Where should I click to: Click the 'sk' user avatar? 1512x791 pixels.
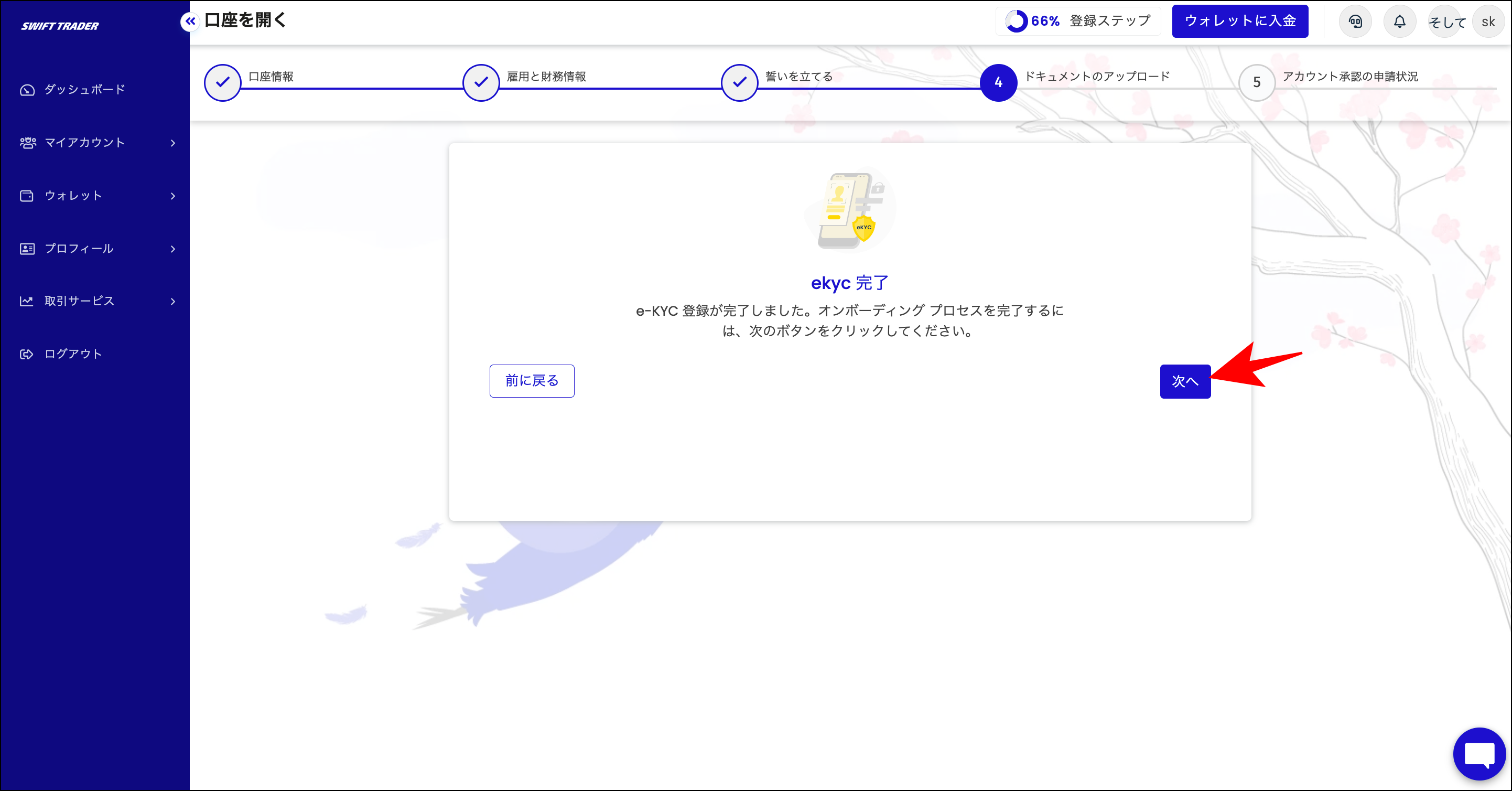[x=1488, y=22]
